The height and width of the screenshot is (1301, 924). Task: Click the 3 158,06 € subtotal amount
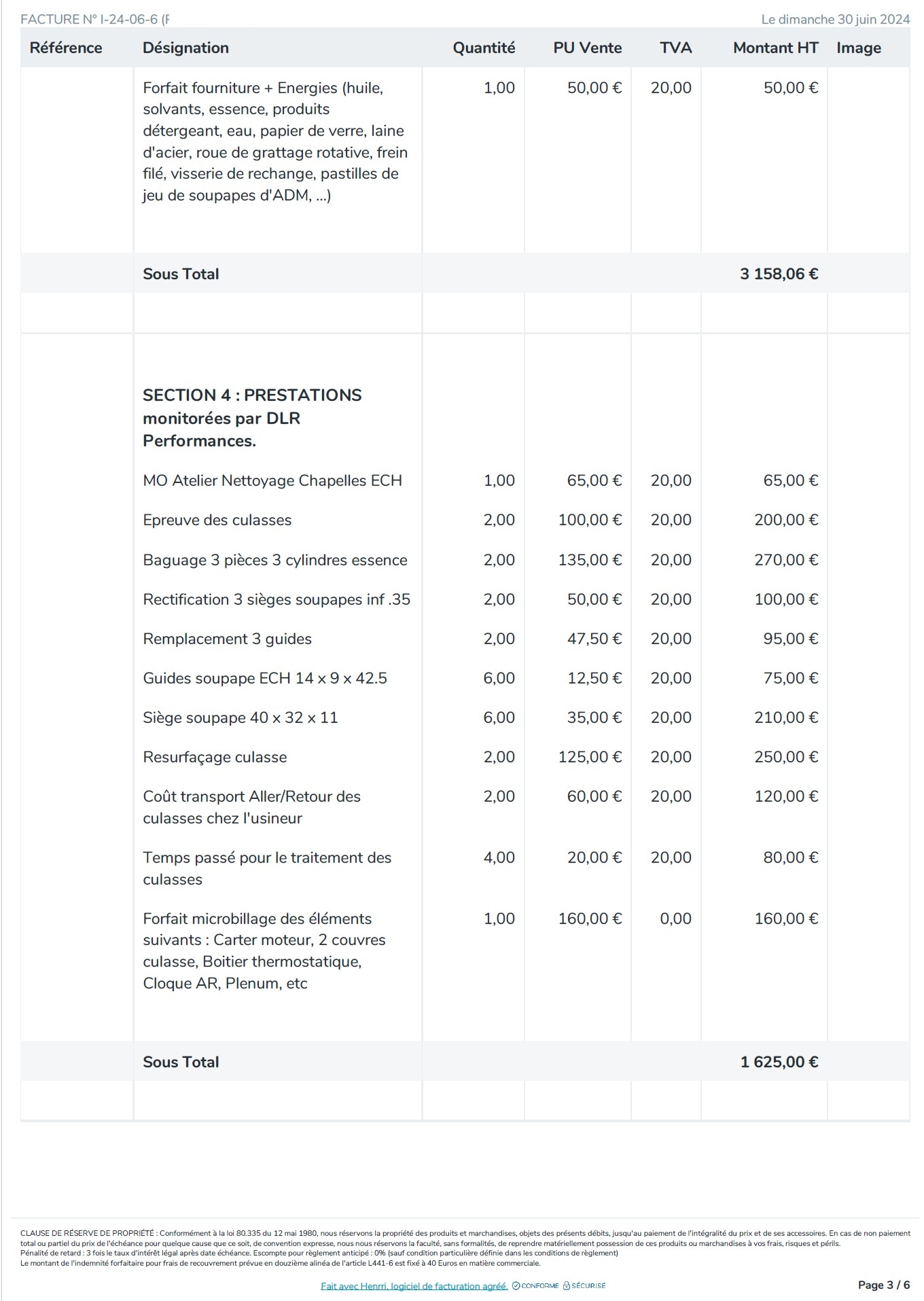[779, 274]
